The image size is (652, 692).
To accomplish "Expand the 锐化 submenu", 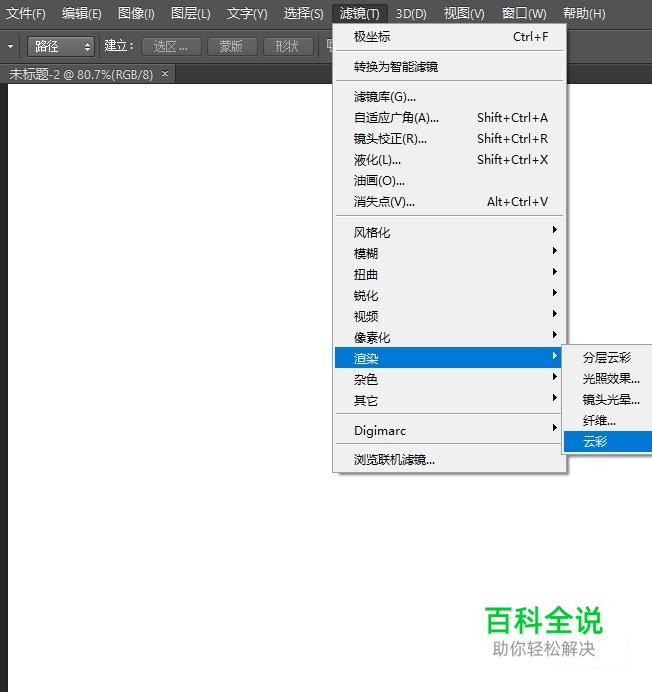I will [450, 295].
